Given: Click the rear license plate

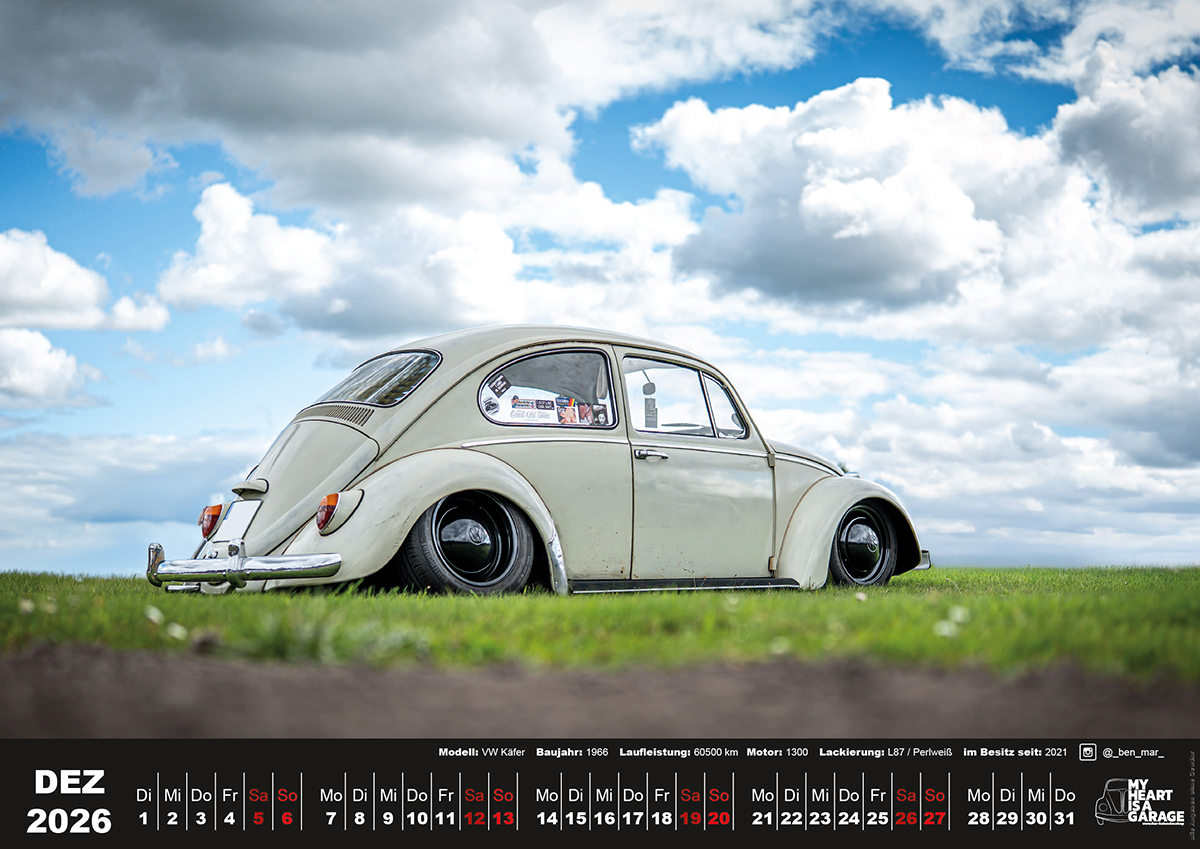Looking at the screenshot, I should point(236,521).
